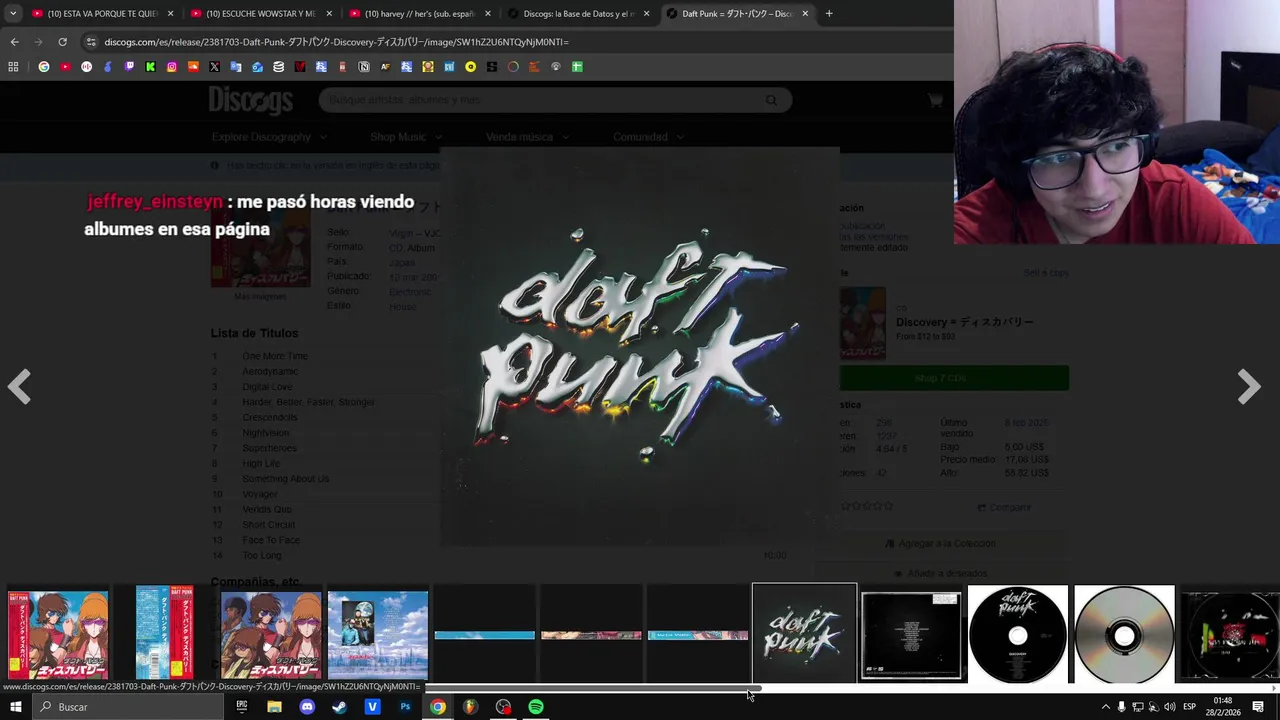Open Discord from taskbar
The image size is (1280, 720).
click(307, 707)
